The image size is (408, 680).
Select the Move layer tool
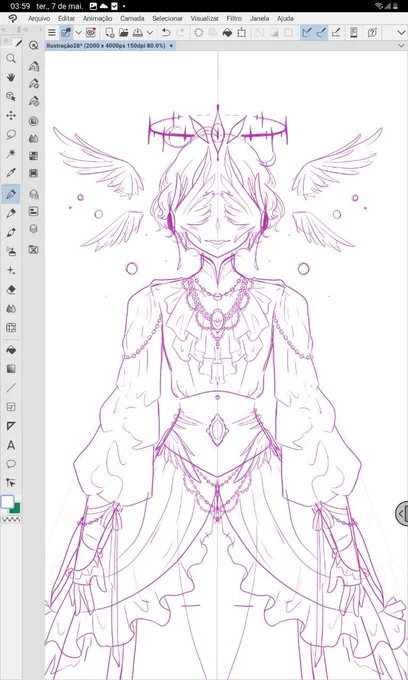coord(11,115)
